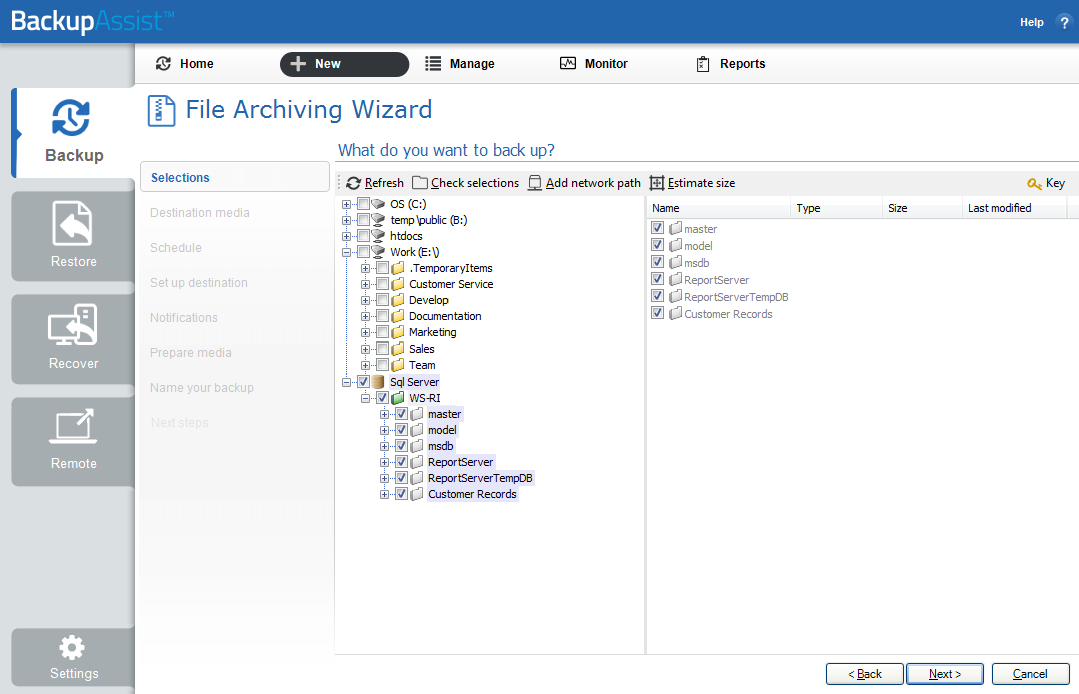Viewport: 1079px width, 694px height.
Task: Collapse the Work (E:\) tree node
Action: tap(346, 252)
